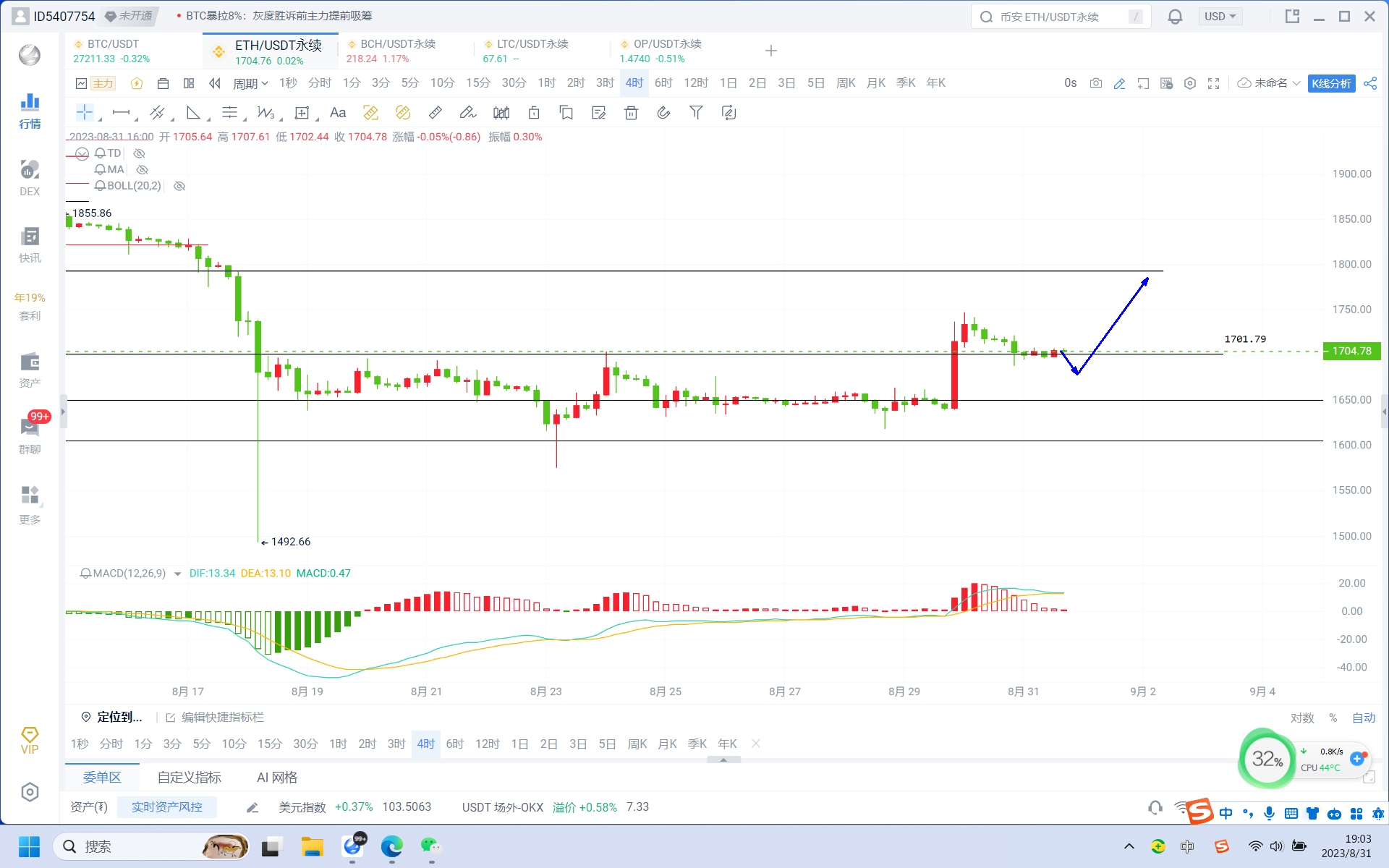The width and height of the screenshot is (1389, 868).
Task: Open the notification bell icon
Action: (x=1175, y=17)
